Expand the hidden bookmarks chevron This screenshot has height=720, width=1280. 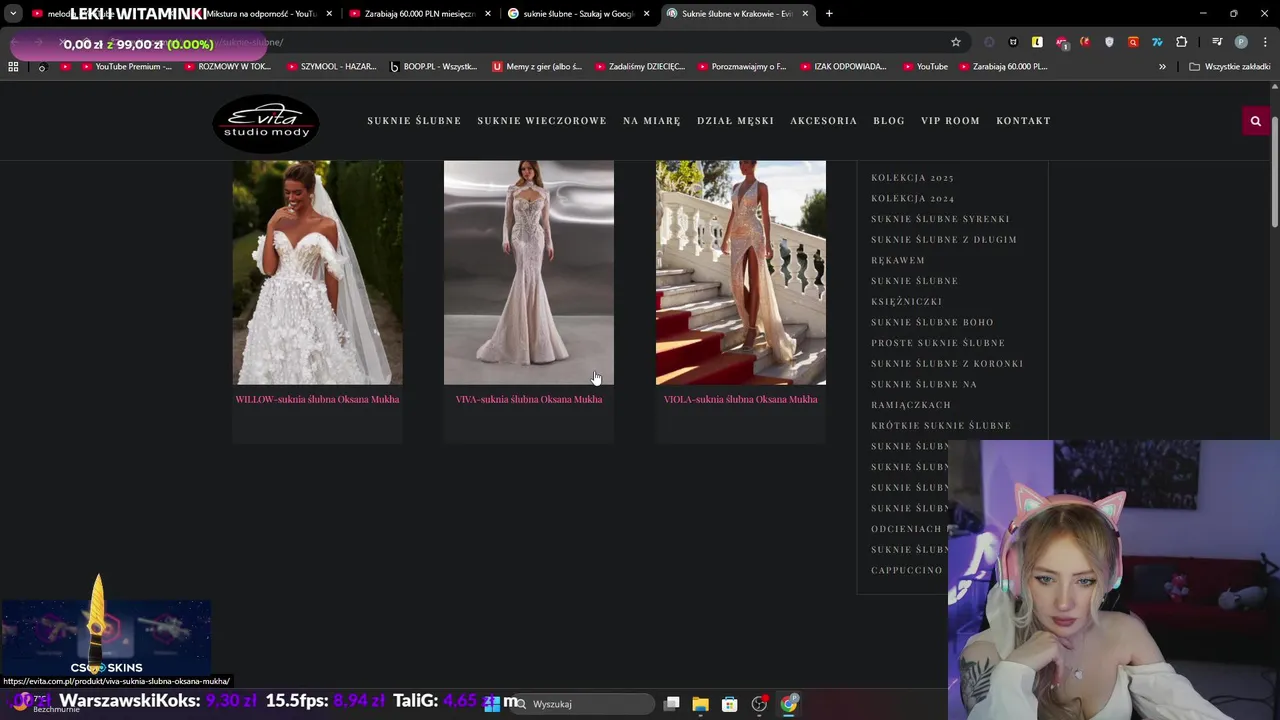click(1162, 66)
